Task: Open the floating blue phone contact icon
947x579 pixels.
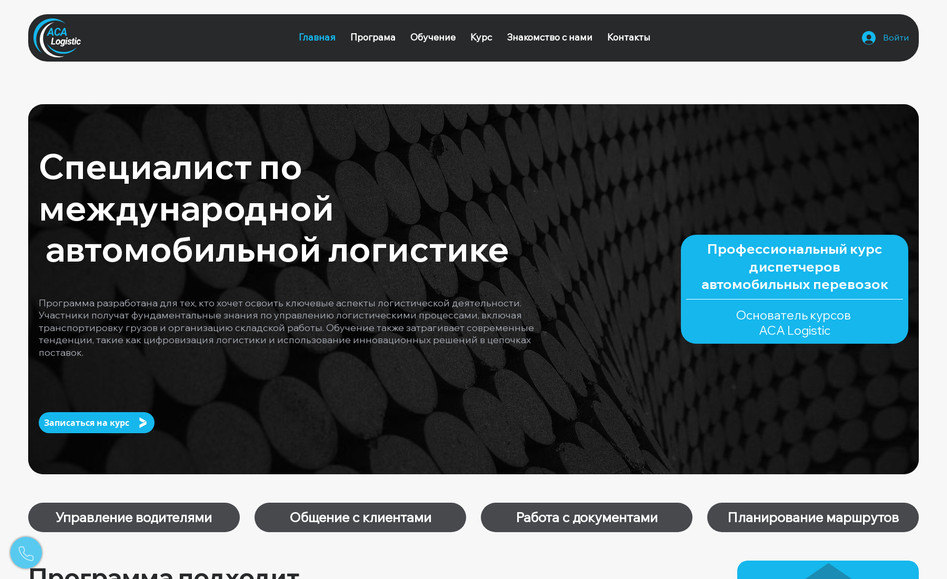Action: pos(26,552)
